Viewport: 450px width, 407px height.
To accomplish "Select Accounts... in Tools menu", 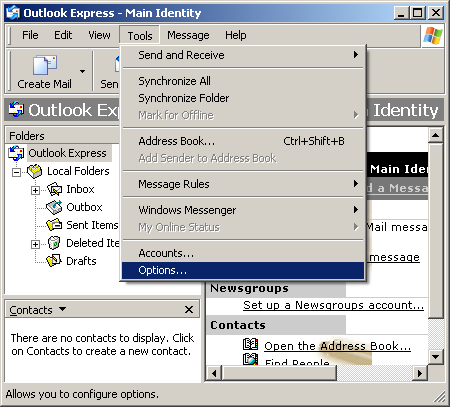I will point(243,253).
